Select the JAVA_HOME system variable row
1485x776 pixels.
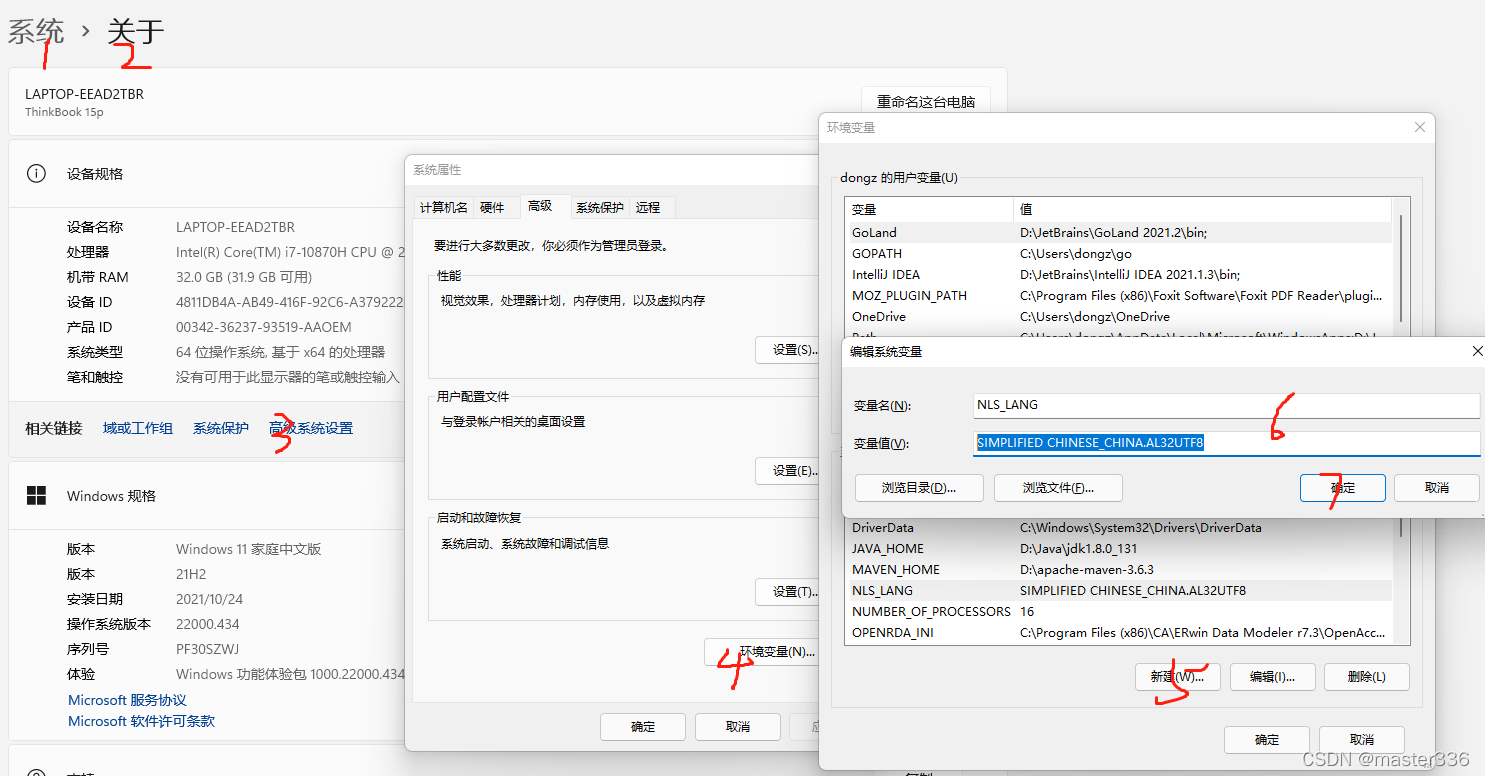click(1118, 548)
